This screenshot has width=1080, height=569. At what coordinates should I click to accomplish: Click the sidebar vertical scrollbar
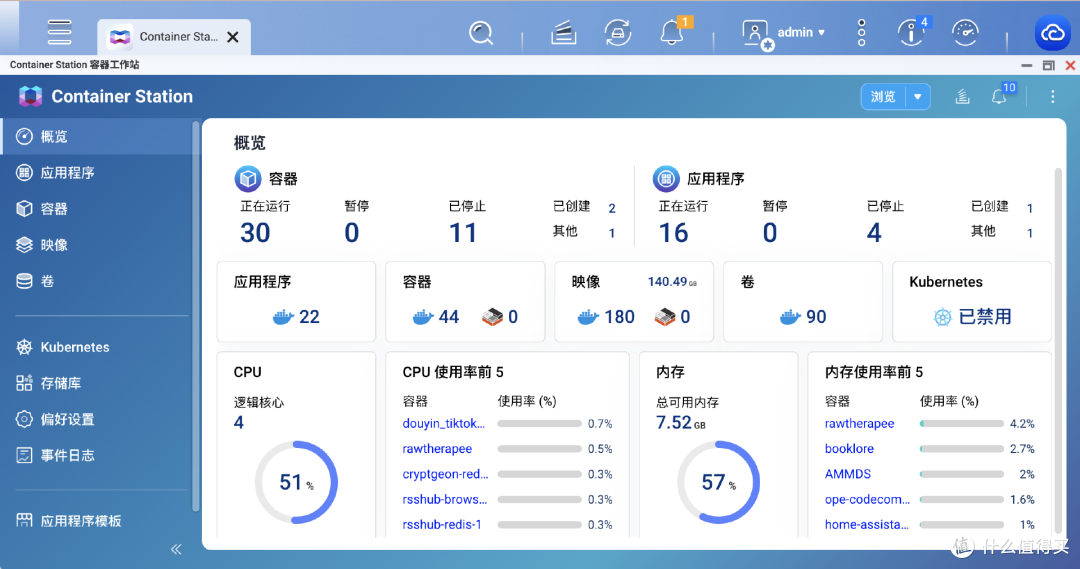point(196,317)
